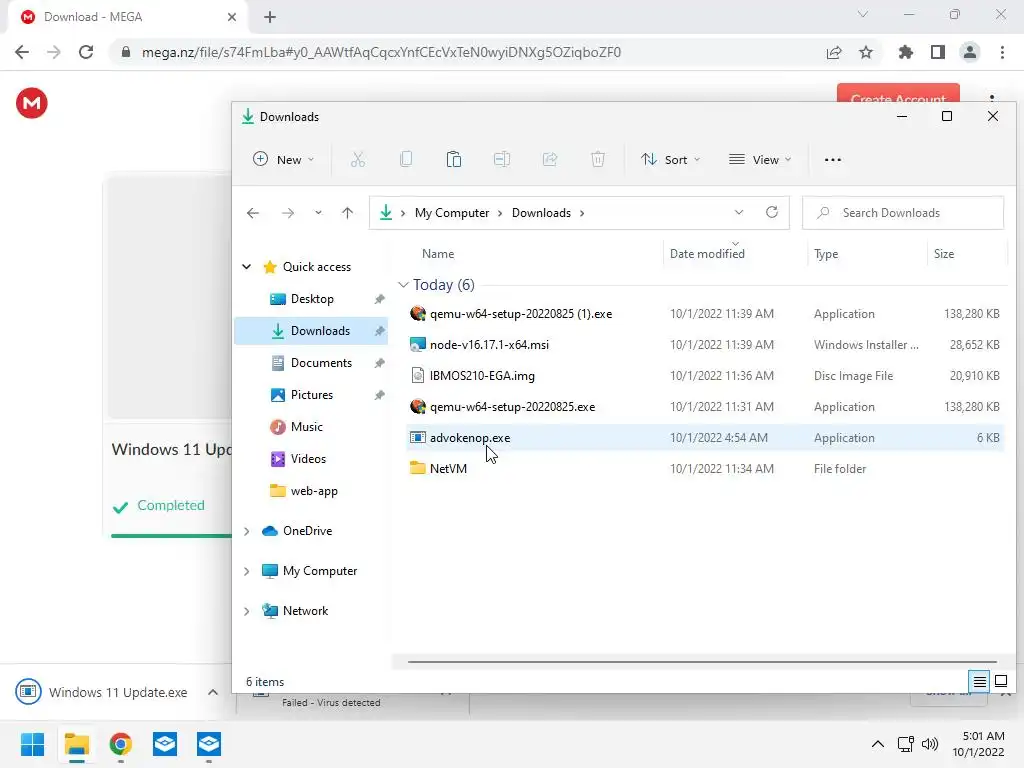1024x768 pixels.
Task: Click the MEGA logo on the webpage
Action: pos(31,103)
